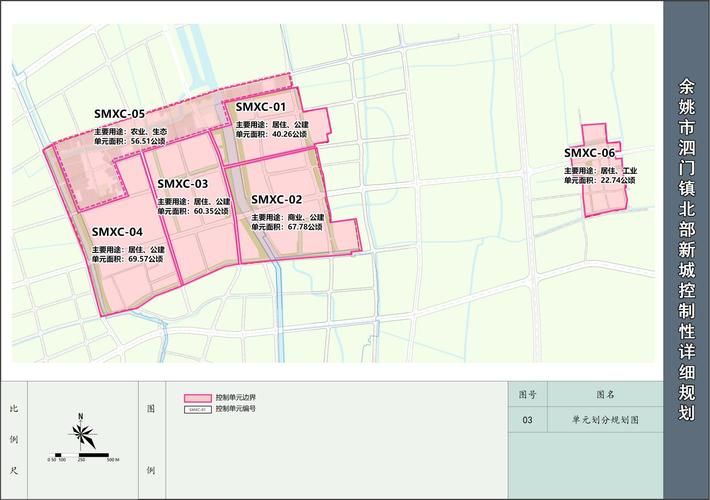Click the legend text 控制单元编号
Image resolution: width=710 pixels, height=500 pixels.
click(236, 409)
